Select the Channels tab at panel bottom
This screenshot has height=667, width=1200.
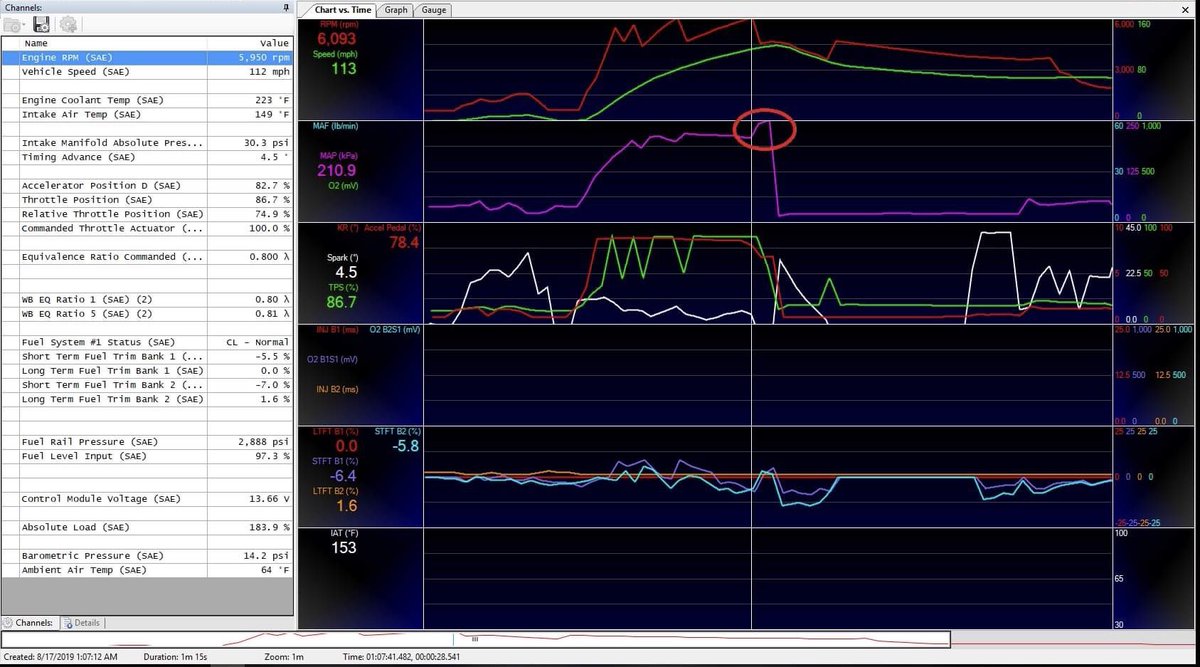[x=28, y=622]
